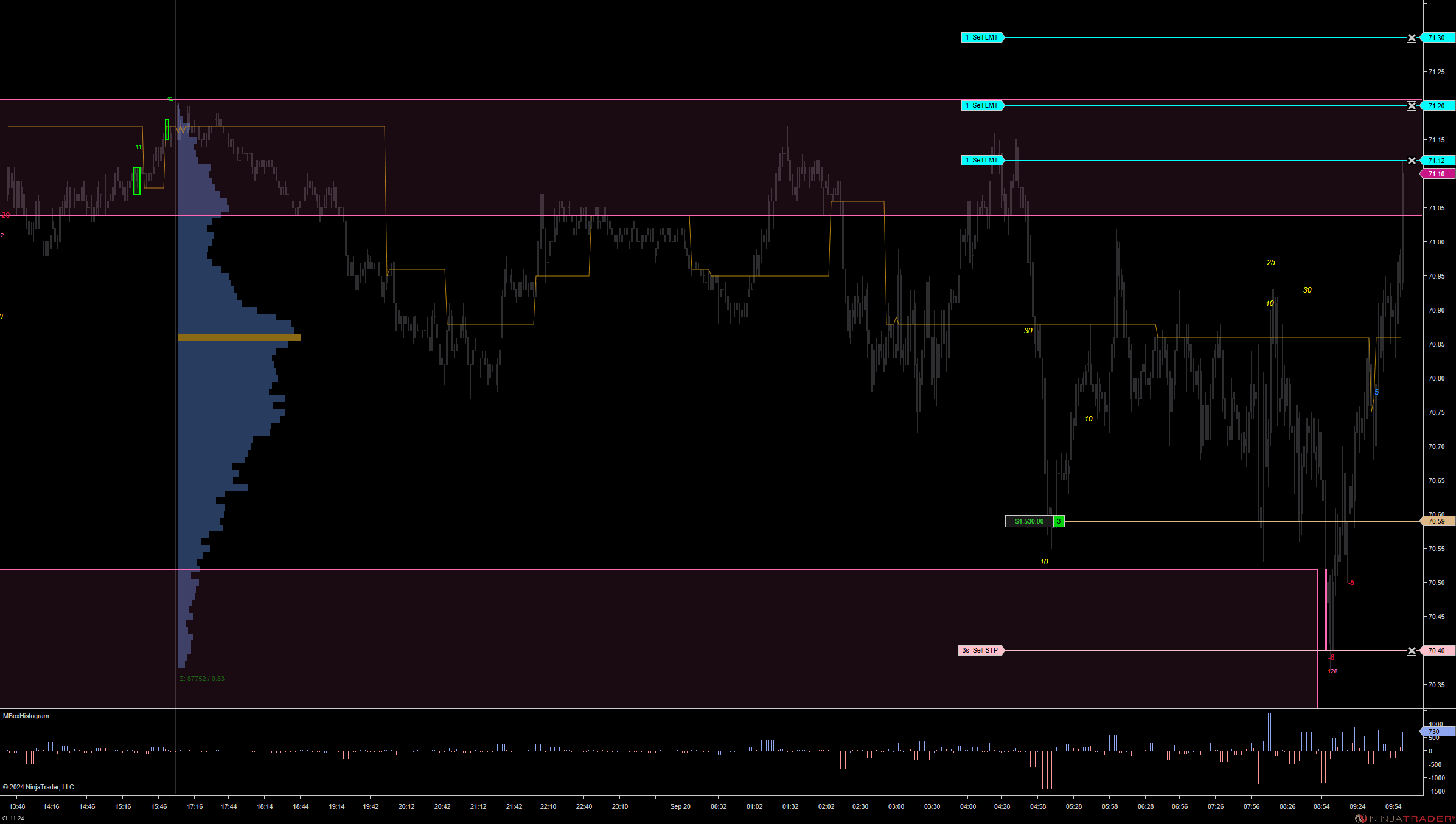Select the 1 Sell LMT label at 71.30

(x=982, y=38)
